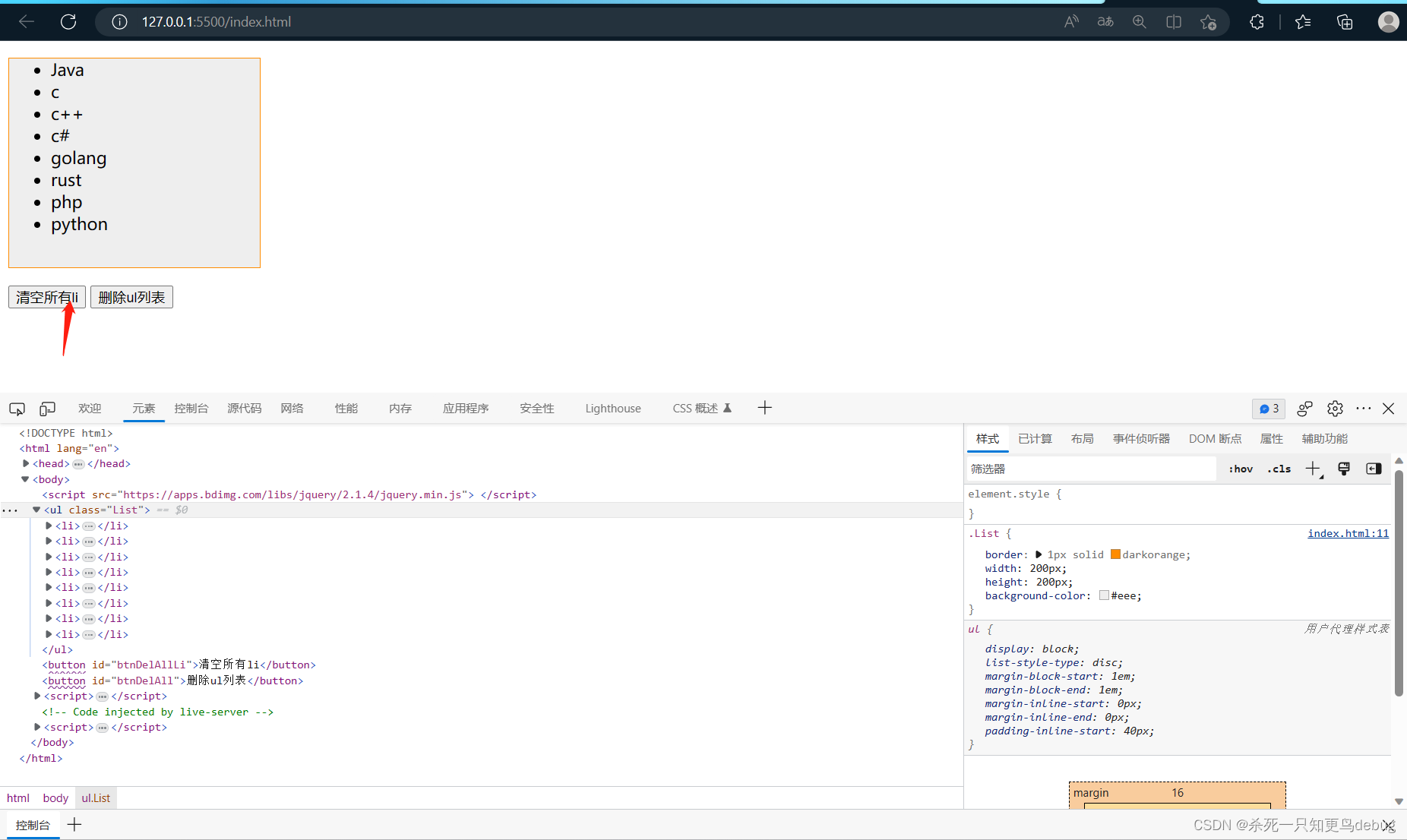Image resolution: width=1407 pixels, height=840 pixels.
Task: Open the issues counter showing 3
Action: click(x=1269, y=409)
